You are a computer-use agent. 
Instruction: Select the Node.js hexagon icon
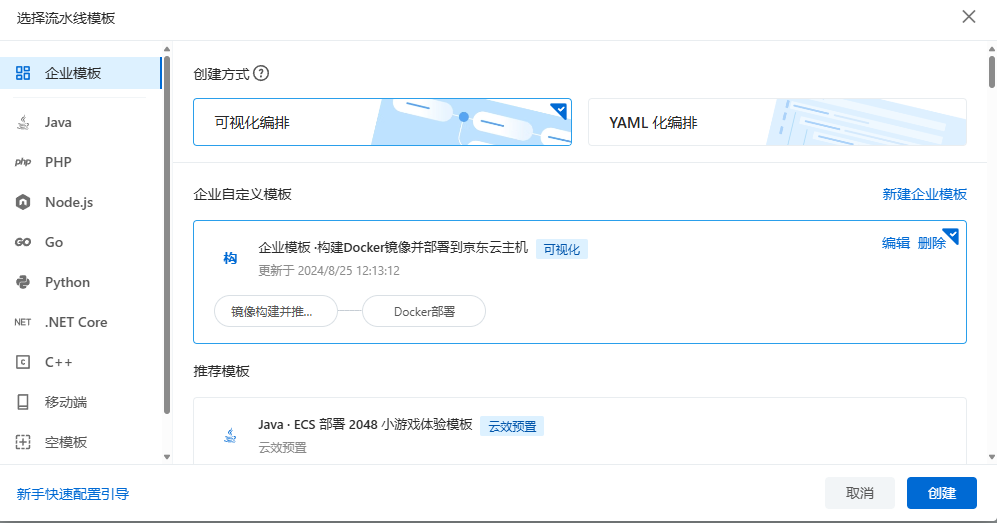pos(23,202)
